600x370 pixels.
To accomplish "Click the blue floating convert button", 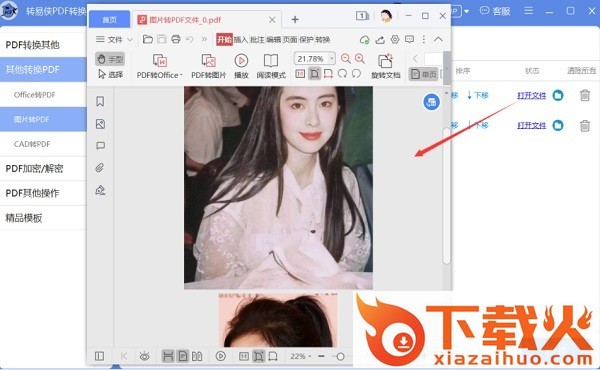I will pos(431,102).
